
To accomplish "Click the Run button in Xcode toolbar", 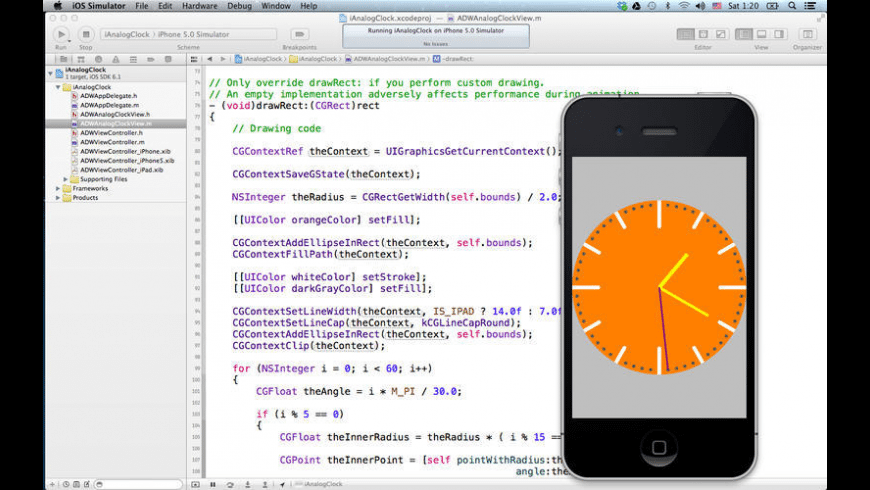I will tap(61, 34).
